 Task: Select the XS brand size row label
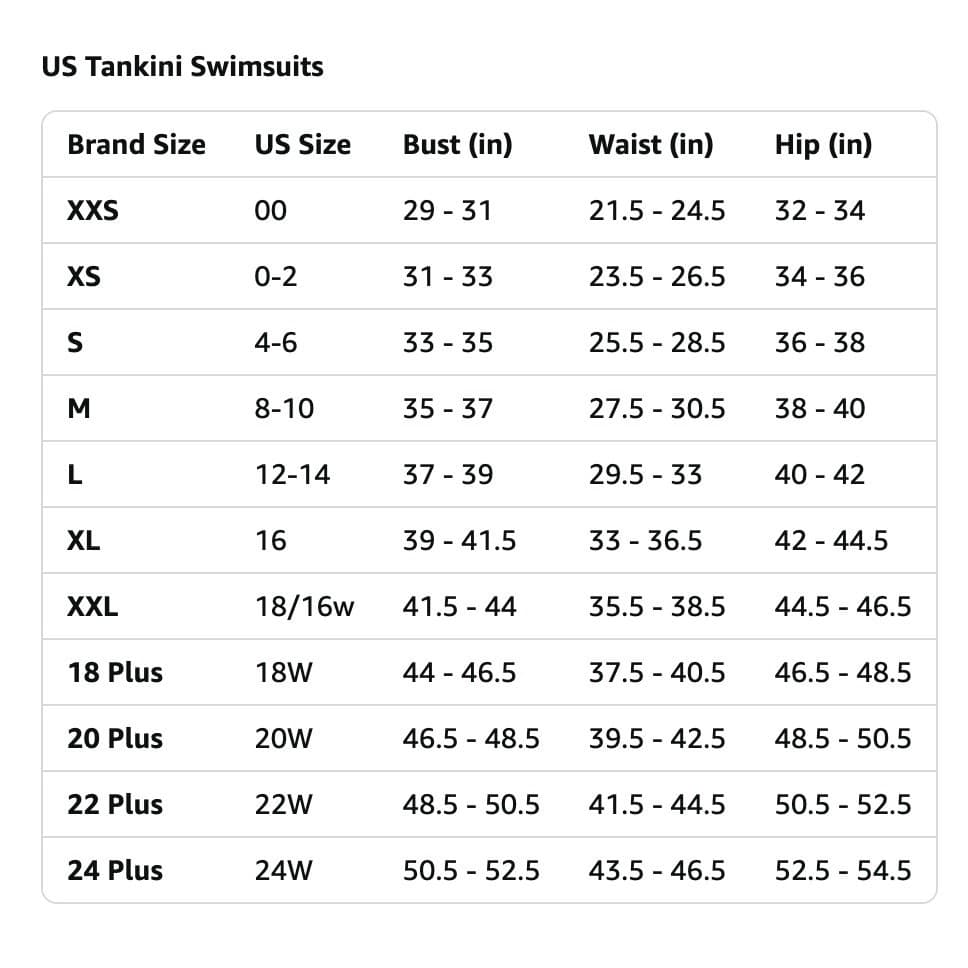click(84, 277)
